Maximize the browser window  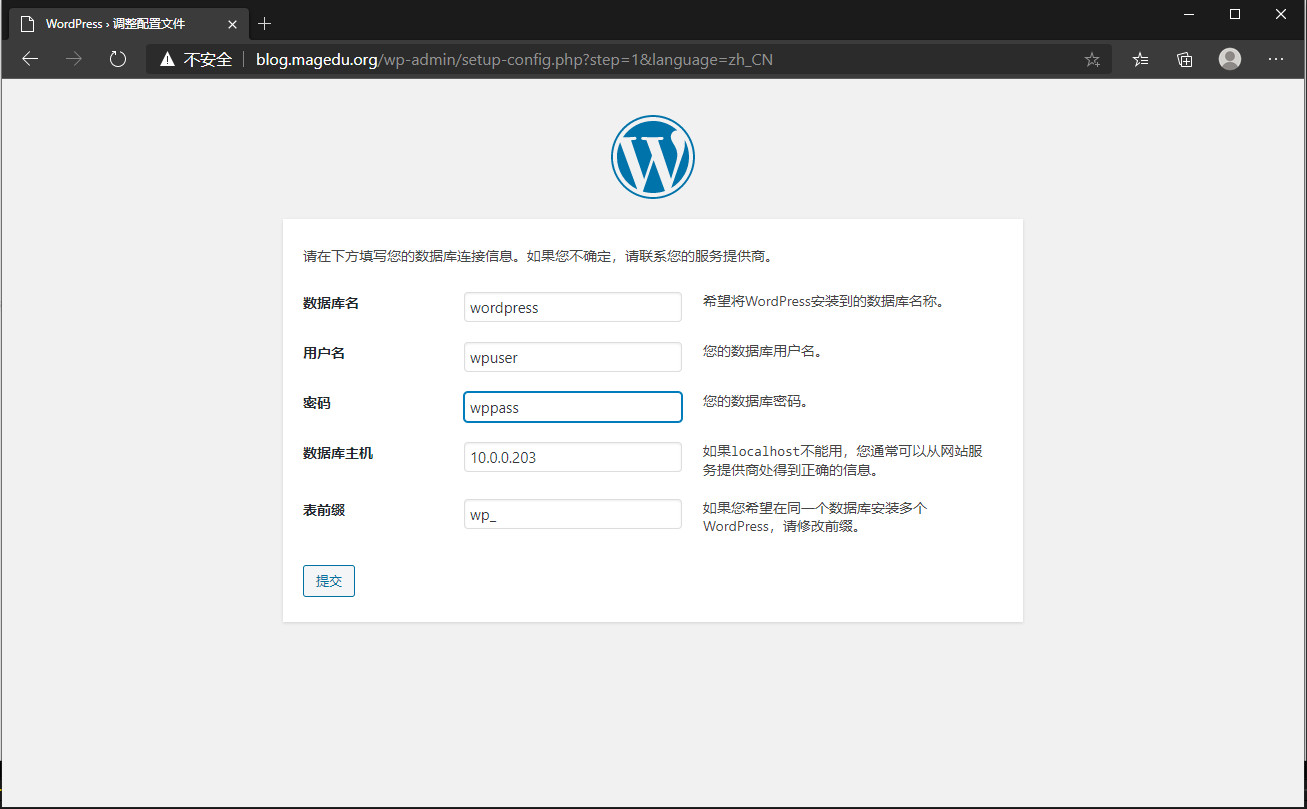click(1235, 14)
